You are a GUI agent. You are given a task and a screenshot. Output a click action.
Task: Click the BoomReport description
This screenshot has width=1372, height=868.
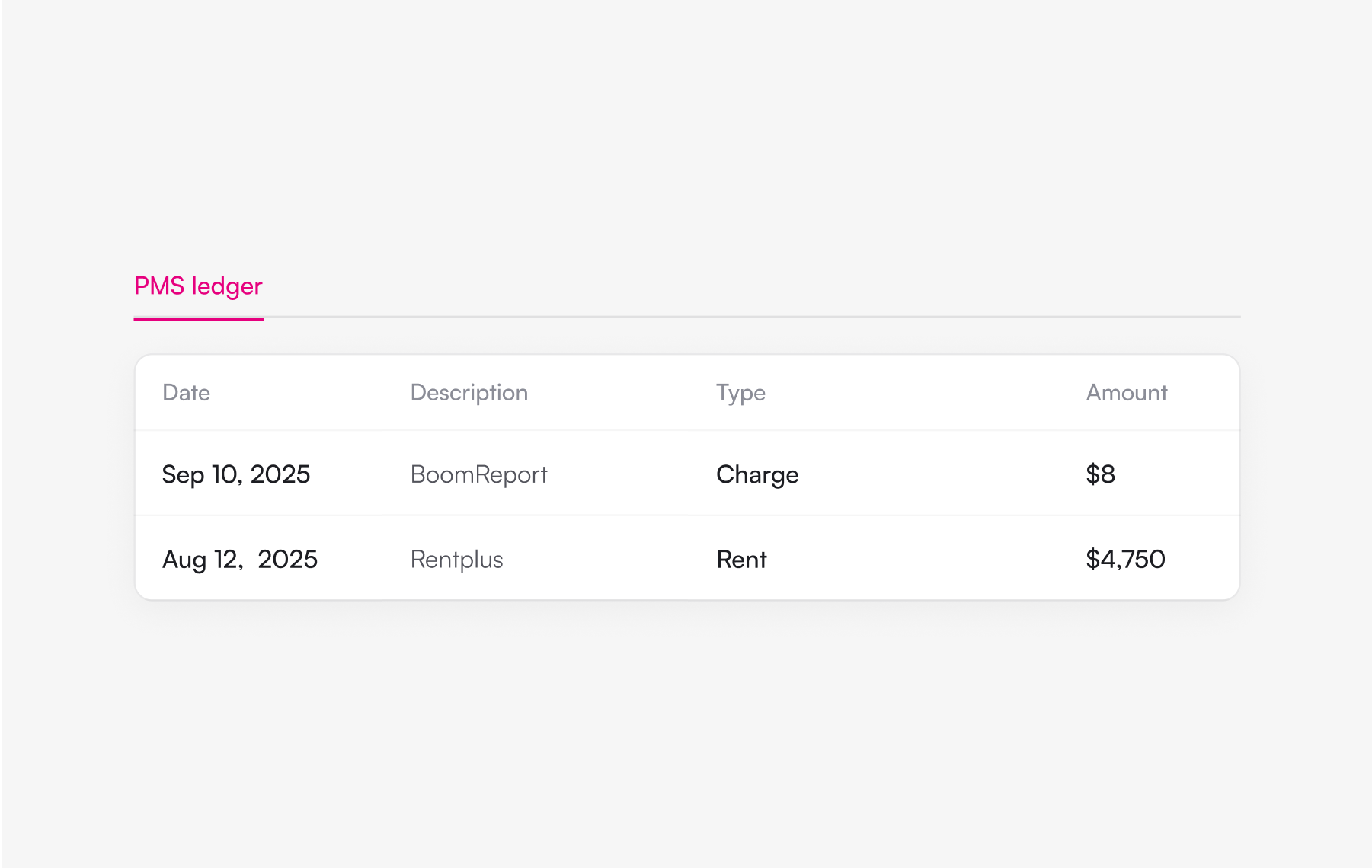tap(479, 474)
